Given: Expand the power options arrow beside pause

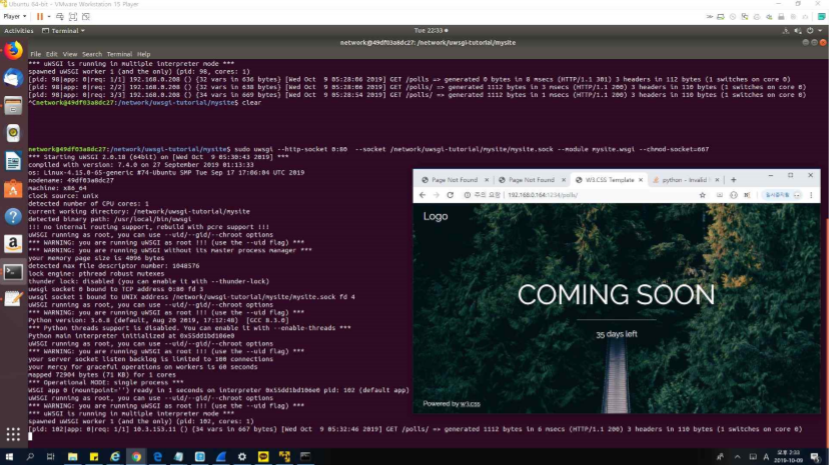Looking at the screenshot, I should (49, 16).
